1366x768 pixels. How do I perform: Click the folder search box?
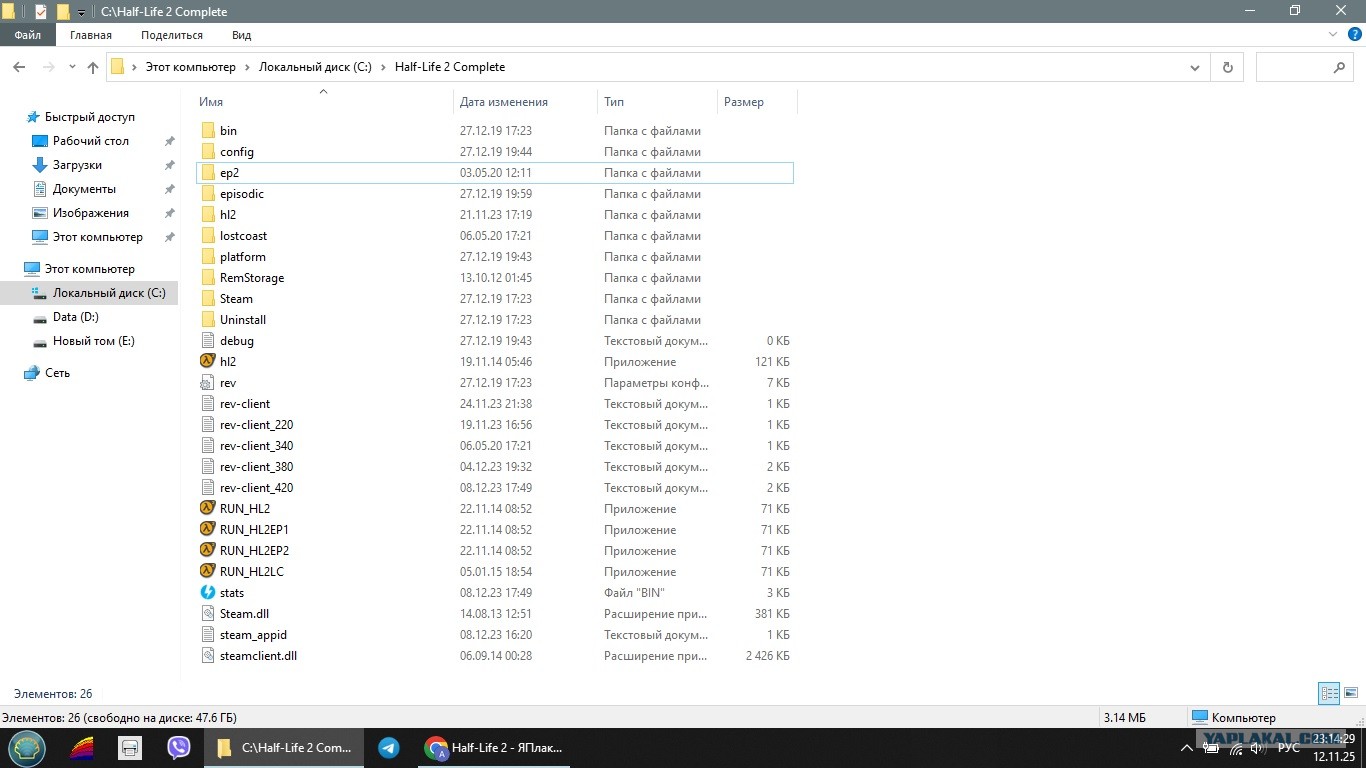[x=1305, y=67]
